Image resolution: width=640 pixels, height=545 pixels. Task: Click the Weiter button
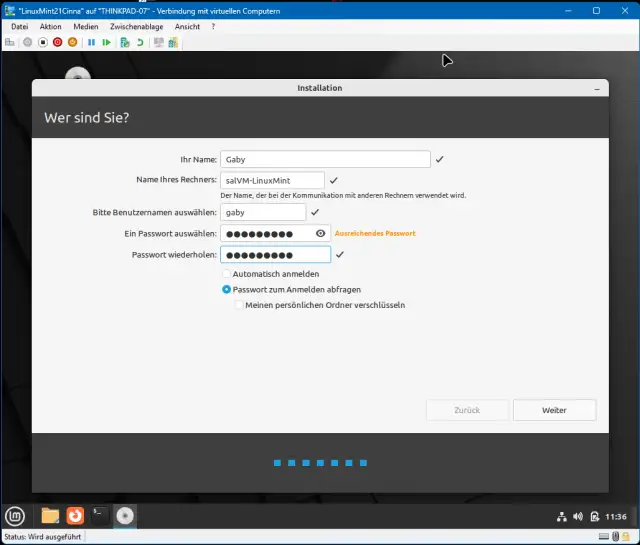[x=554, y=410]
